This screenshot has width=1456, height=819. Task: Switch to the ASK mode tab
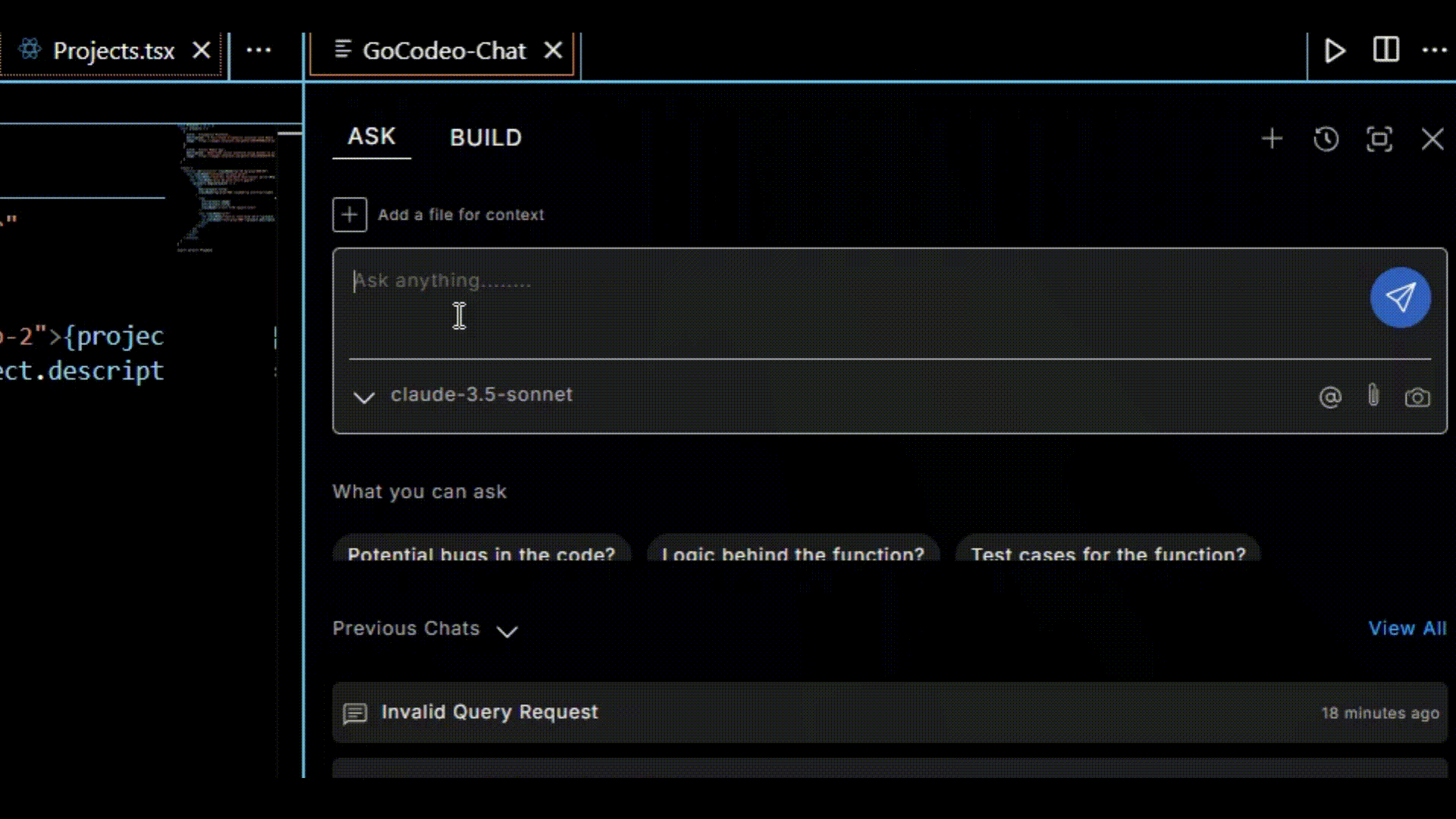pos(372,136)
